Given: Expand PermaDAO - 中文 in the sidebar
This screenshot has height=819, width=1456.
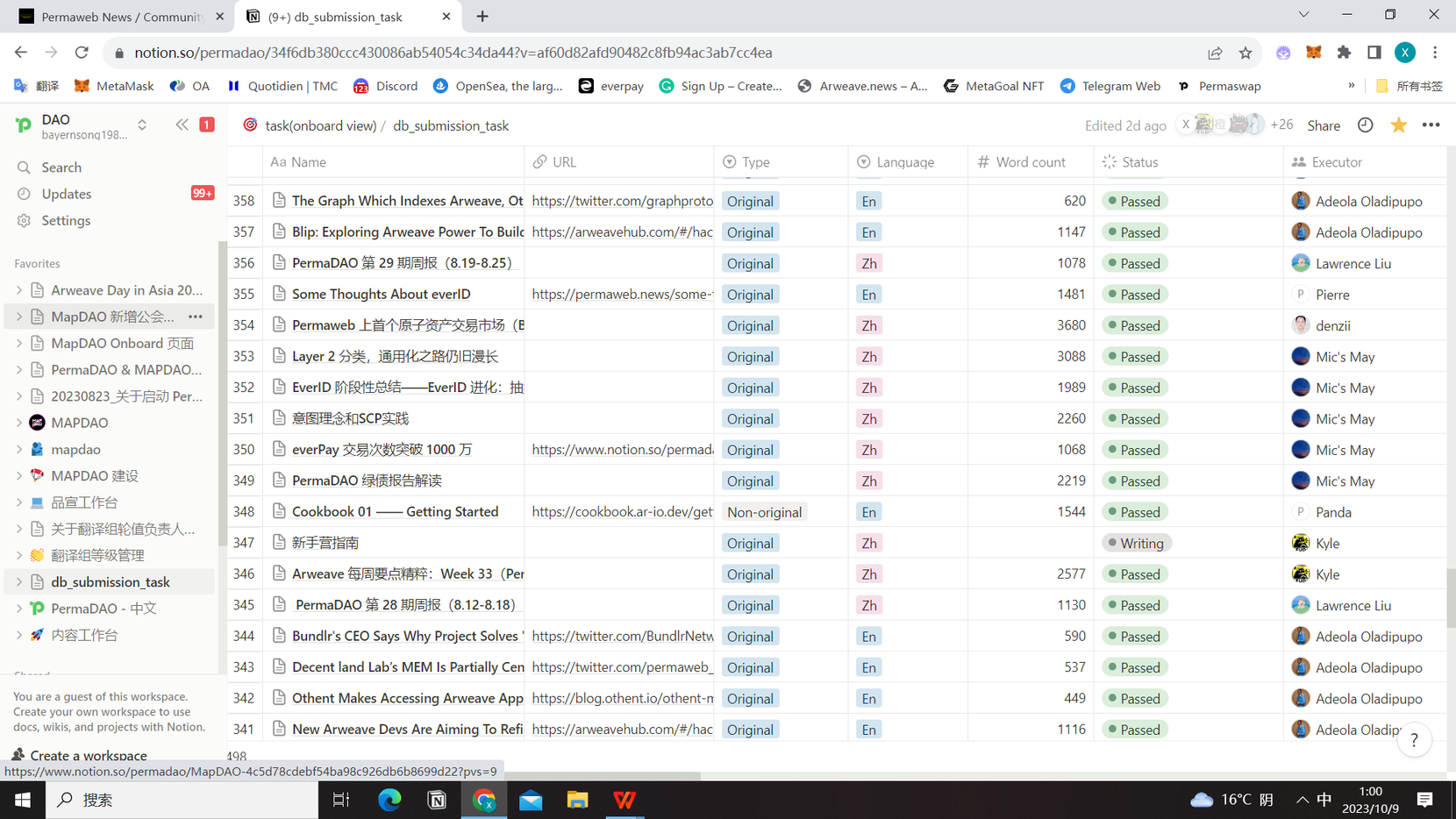Looking at the screenshot, I should point(18,608).
